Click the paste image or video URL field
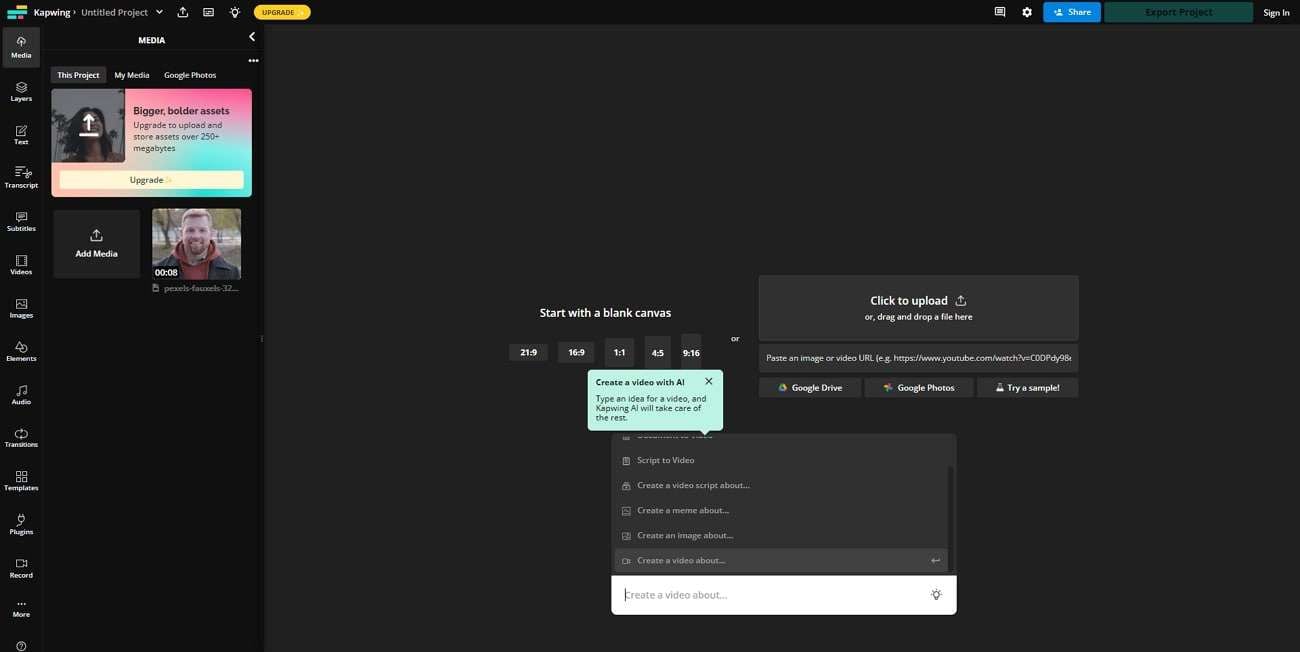Image resolution: width=1300 pixels, height=652 pixels. click(918, 357)
